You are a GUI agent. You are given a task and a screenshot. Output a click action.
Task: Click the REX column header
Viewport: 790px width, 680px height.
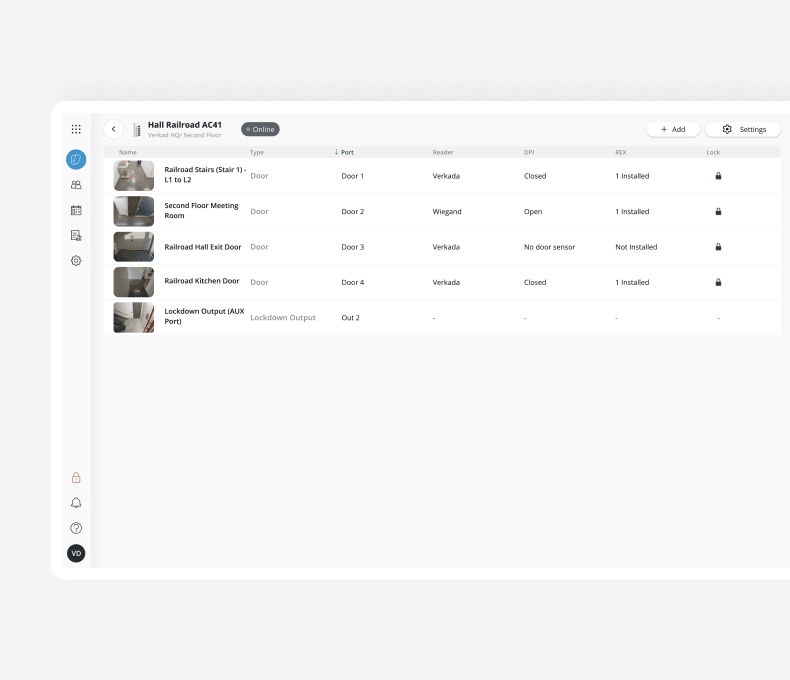621,152
